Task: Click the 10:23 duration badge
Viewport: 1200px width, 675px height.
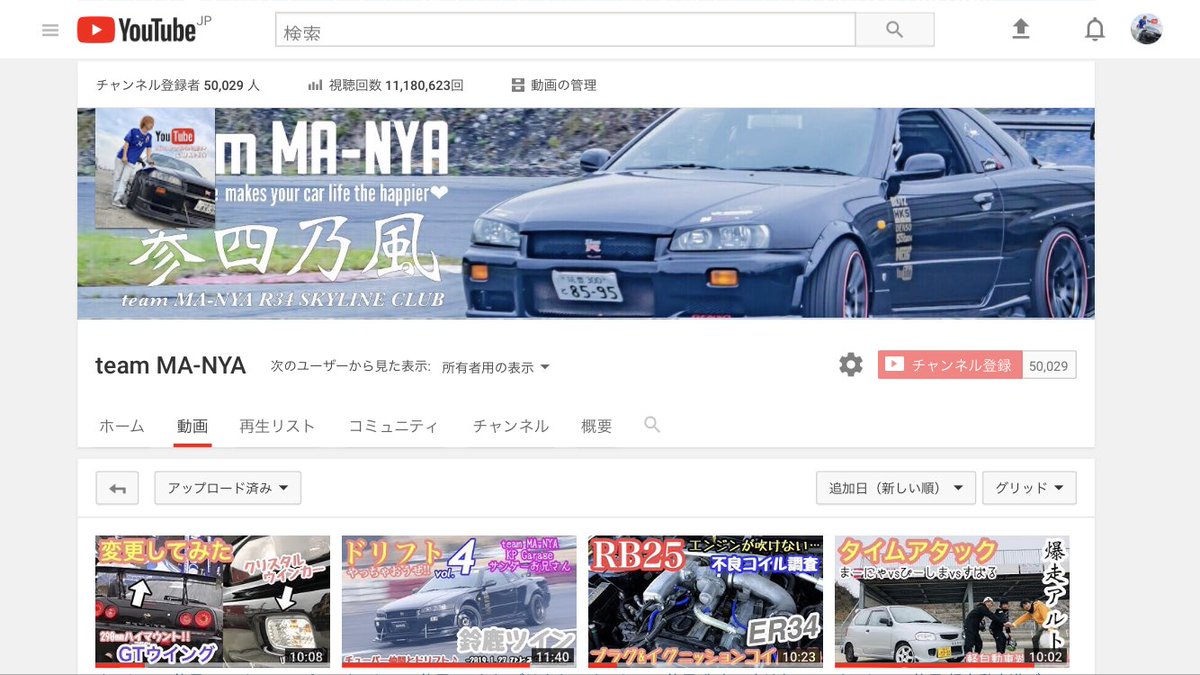Action: [x=799, y=657]
